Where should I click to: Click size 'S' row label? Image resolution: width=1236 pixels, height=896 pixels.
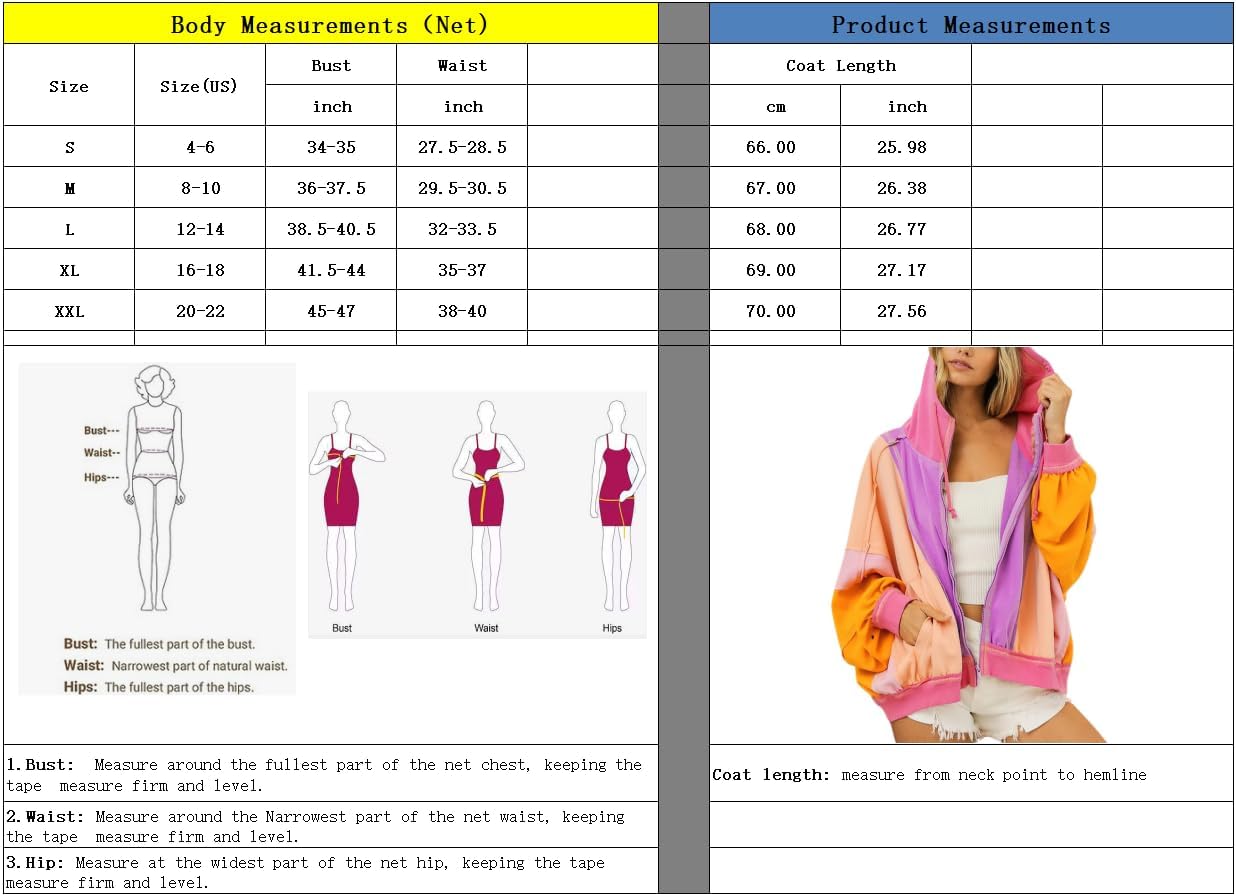click(69, 147)
